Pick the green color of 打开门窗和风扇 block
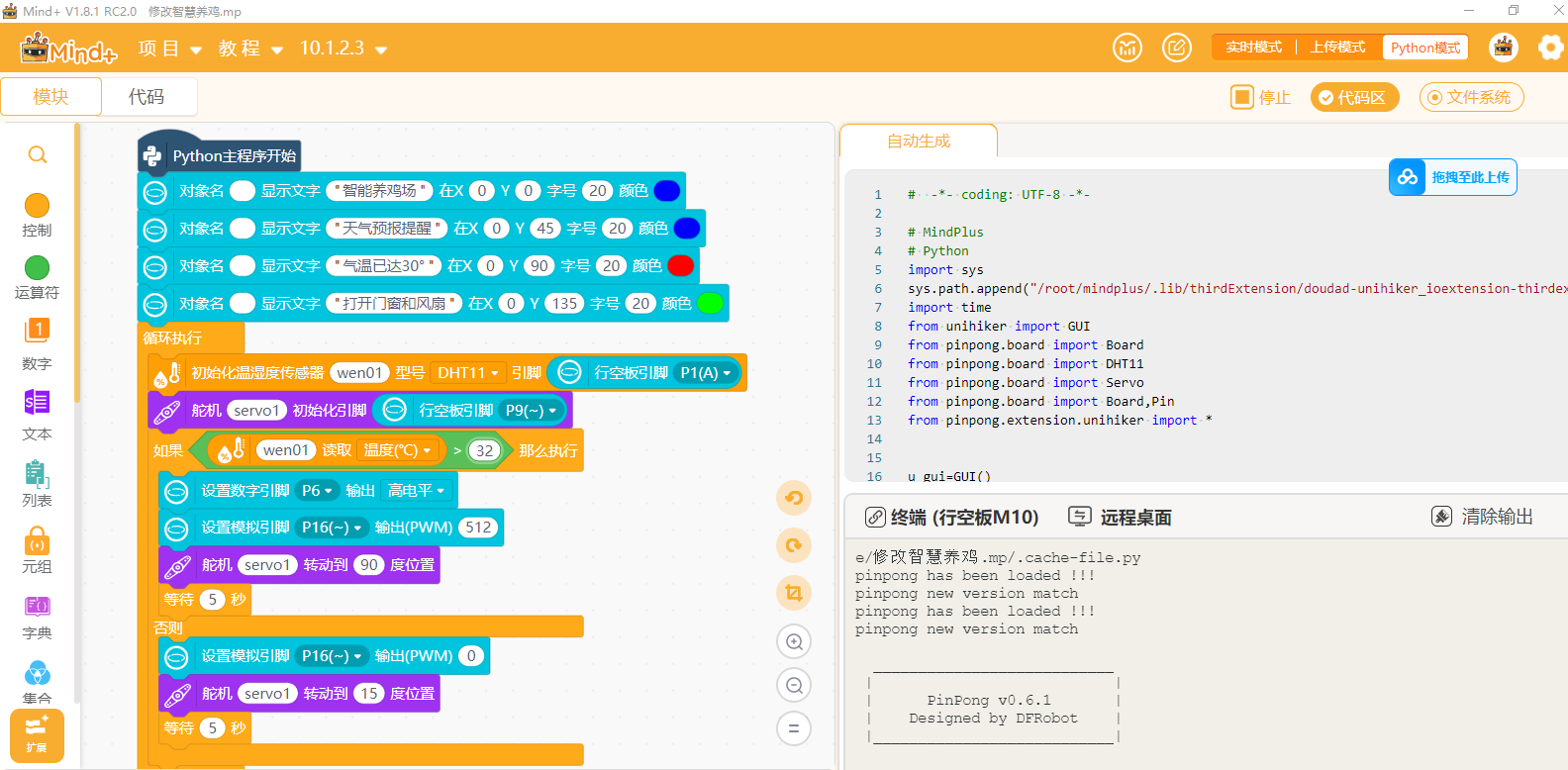Viewport: 1568px width, 770px height. pos(710,303)
